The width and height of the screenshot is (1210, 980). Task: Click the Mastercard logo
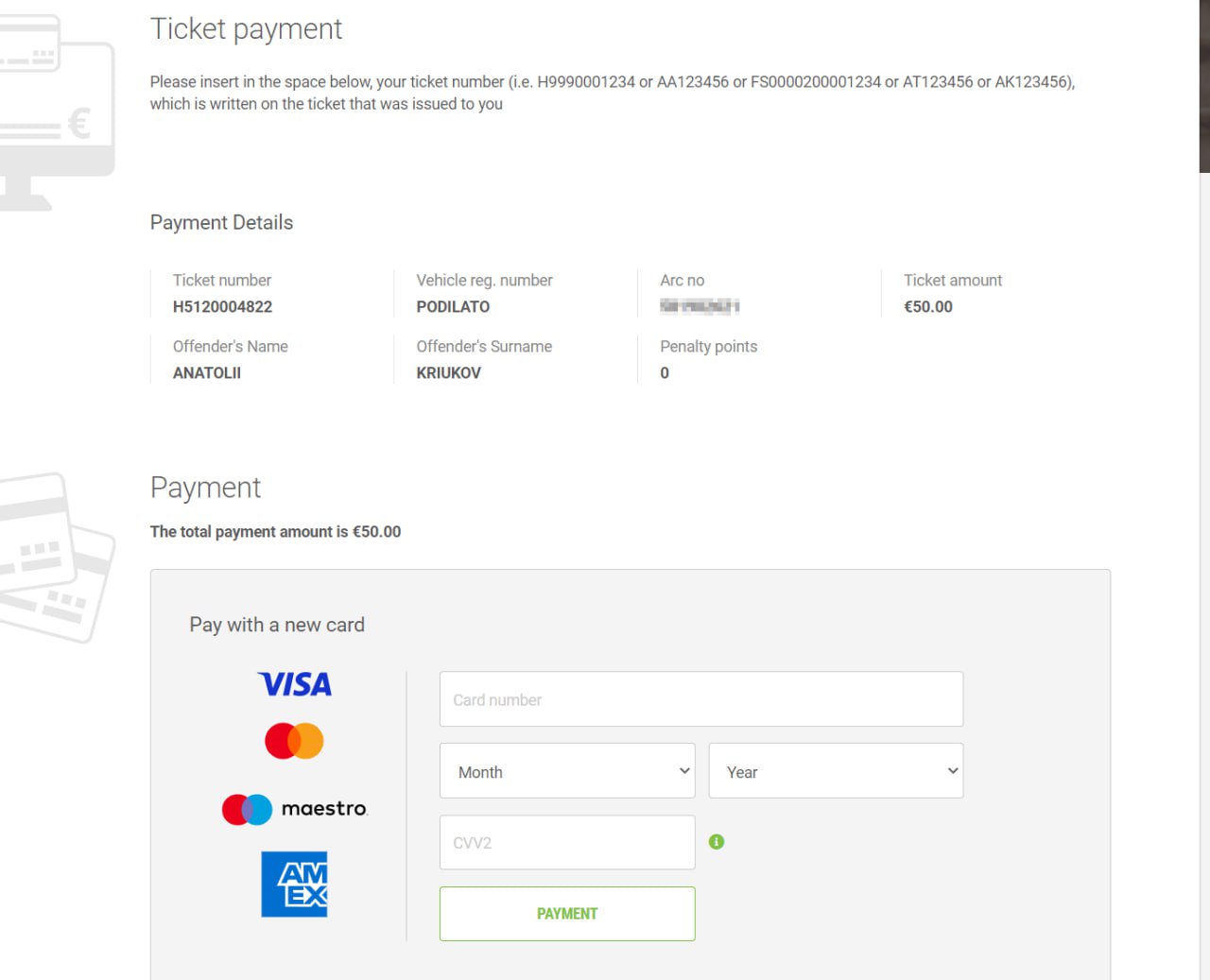(x=294, y=741)
